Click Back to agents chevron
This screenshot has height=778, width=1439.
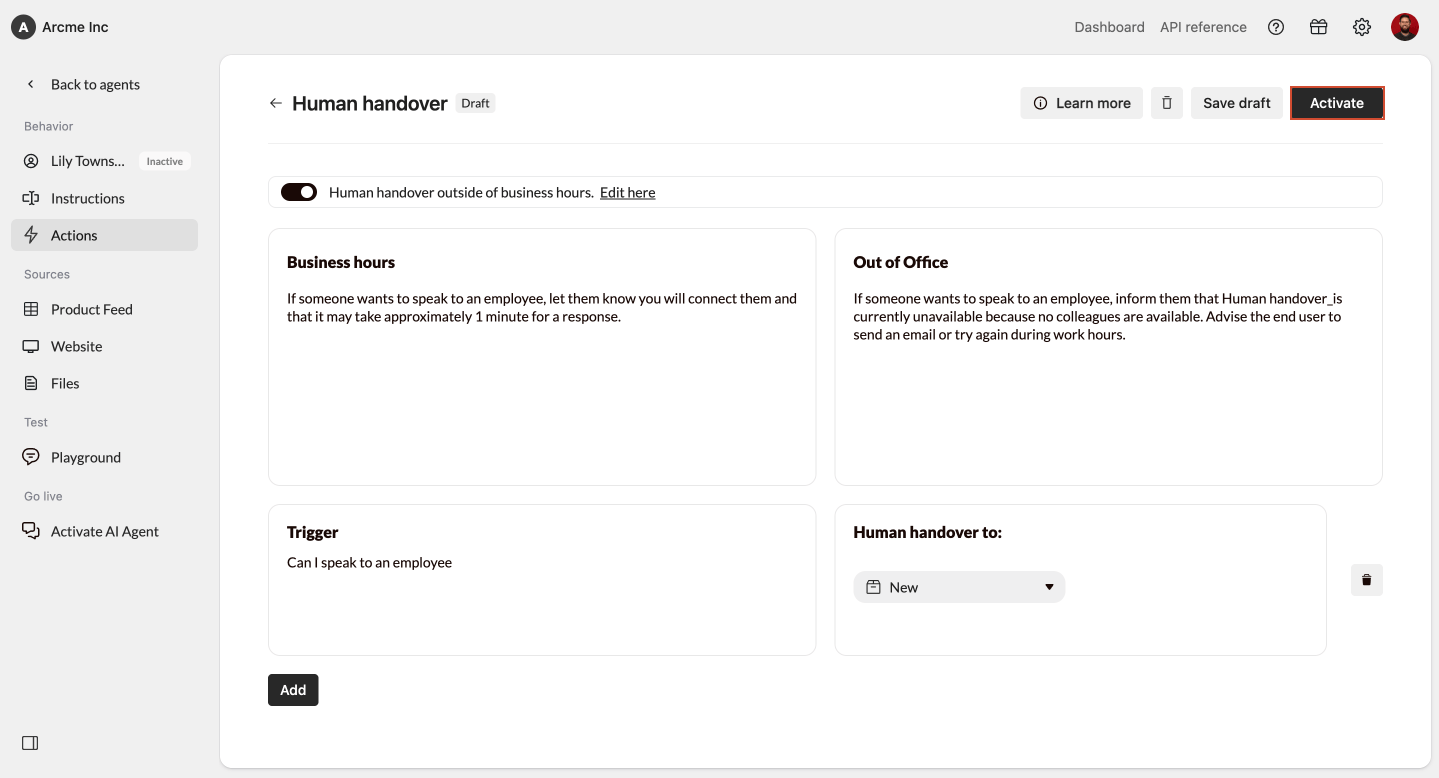point(31,84)
